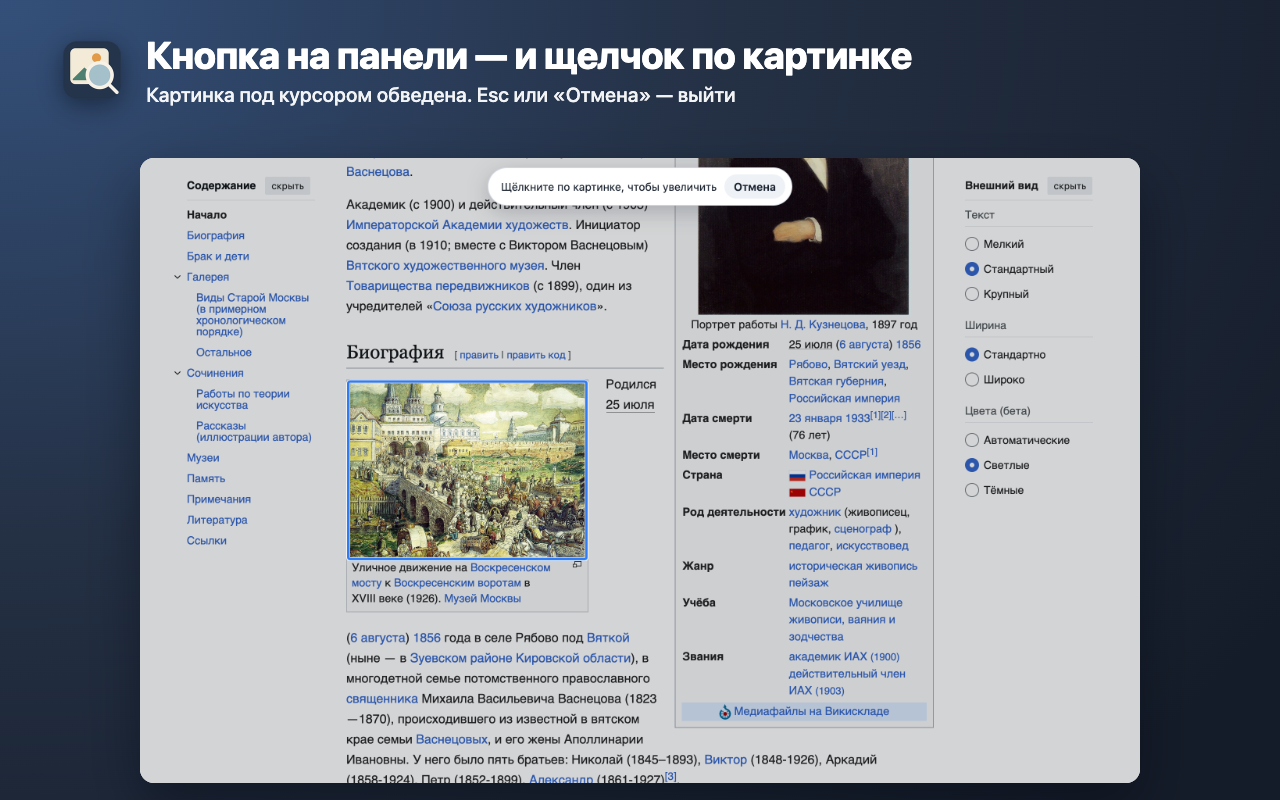Click Союза русских художников link
The height and width of the screenshot is (800, 1280).
click(x=515, y=307)
